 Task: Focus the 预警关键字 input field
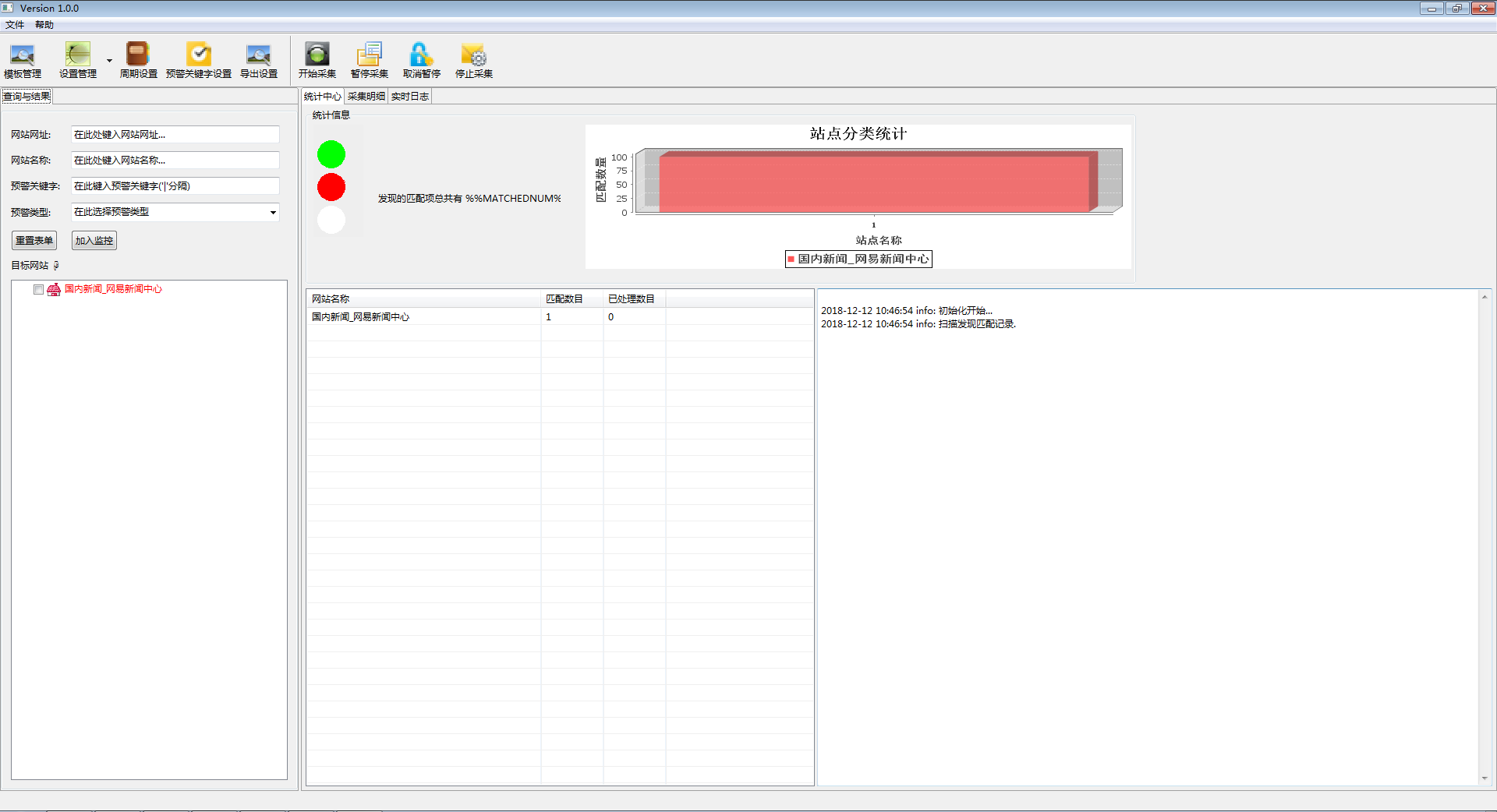tap(175, 186)
